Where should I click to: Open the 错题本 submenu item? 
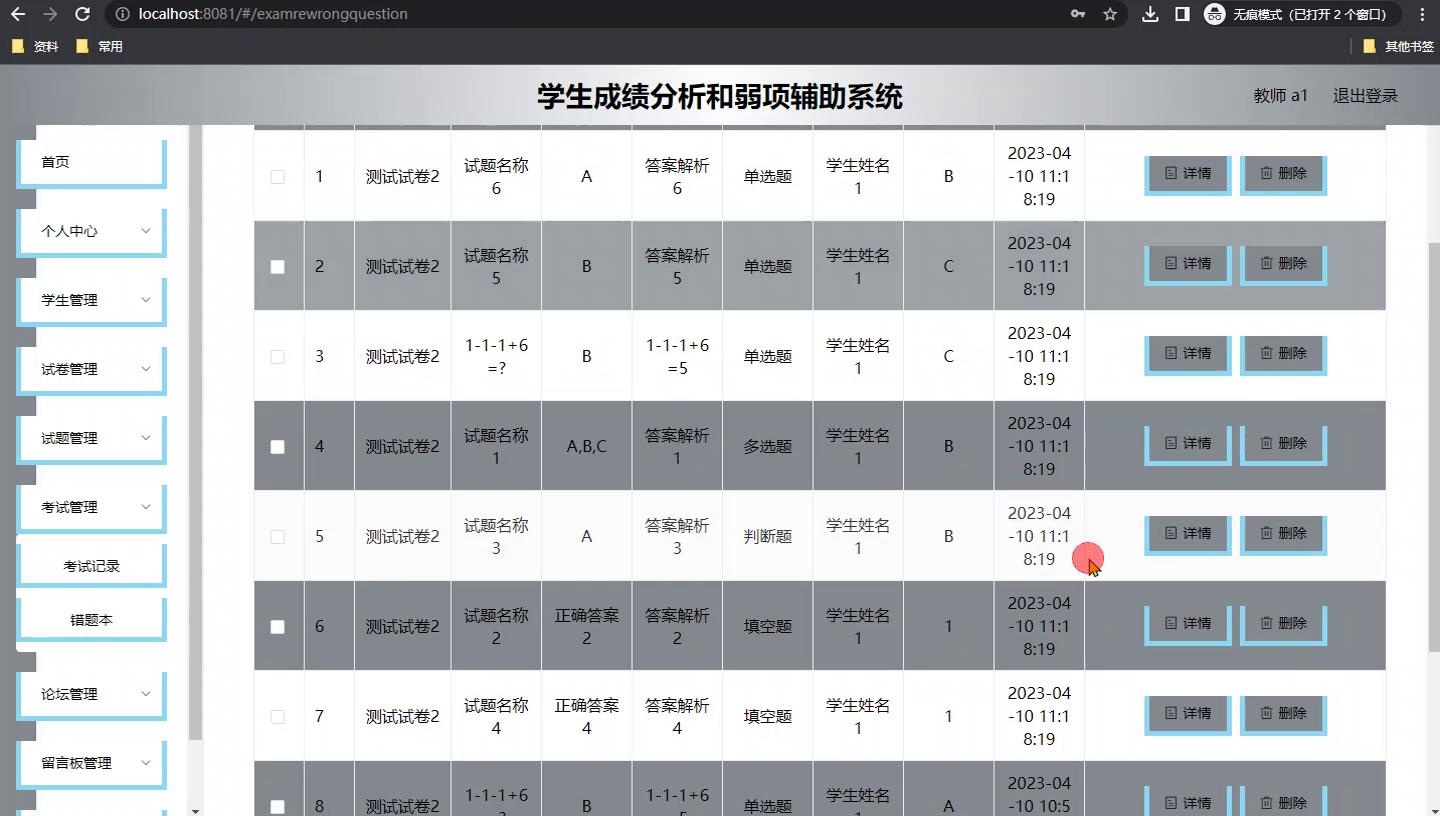[x=91, y=620]
